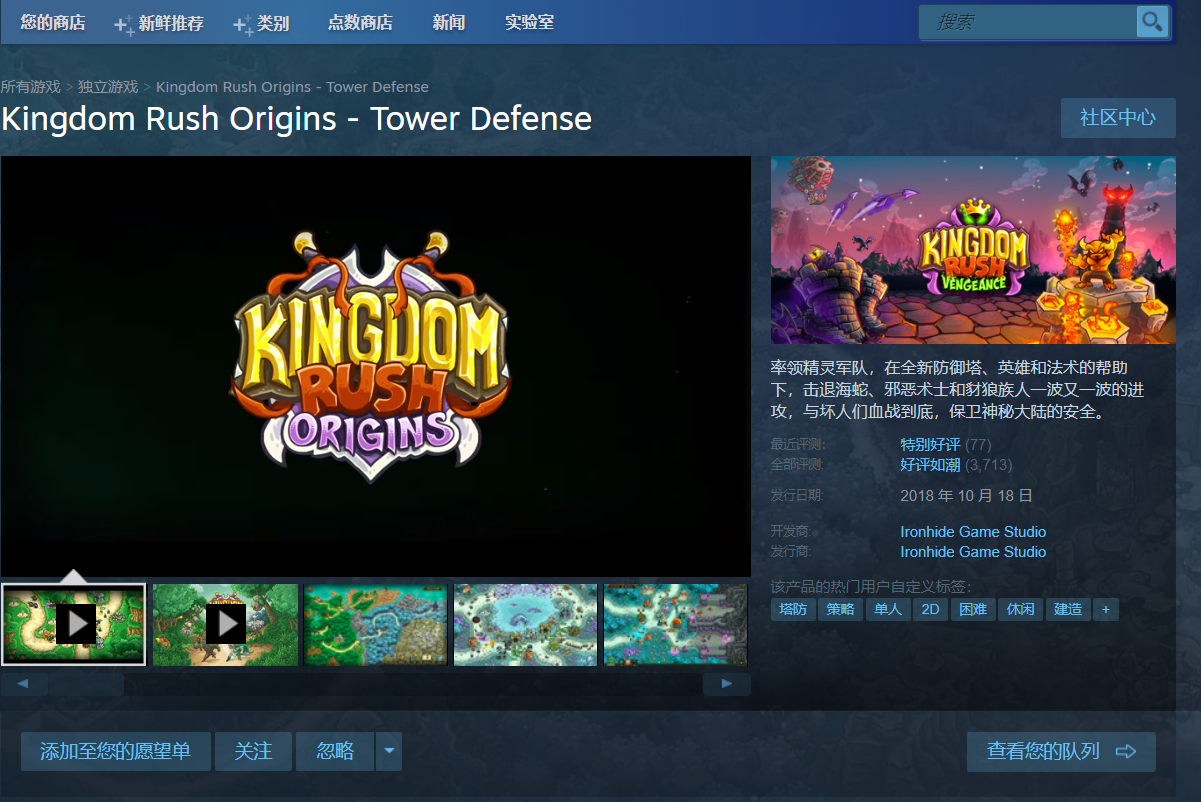Select the 2D tag
This screenshot has height=802, width=1201.
931,609
